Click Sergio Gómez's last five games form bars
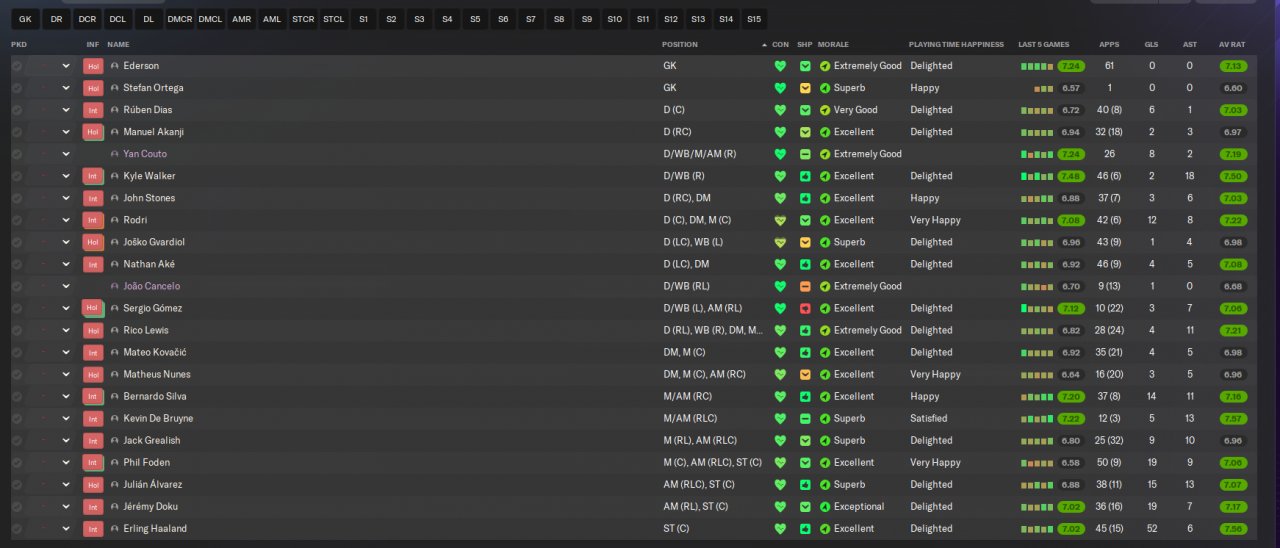Screen dimensions: 1280x548 coord(1037,308)
